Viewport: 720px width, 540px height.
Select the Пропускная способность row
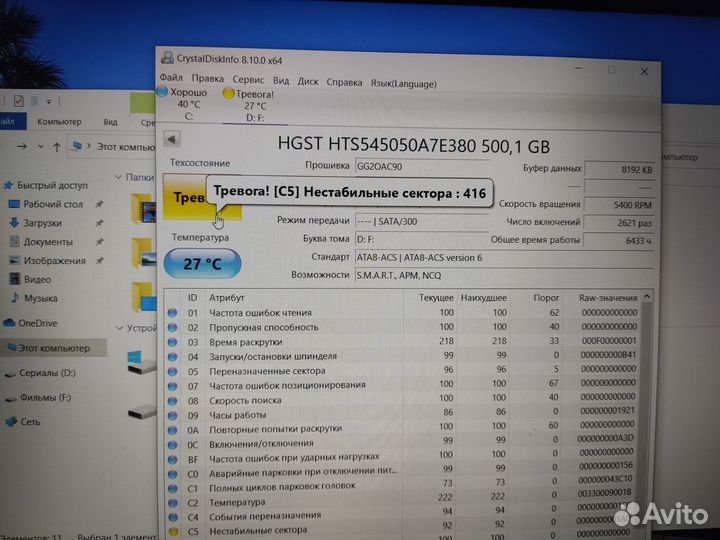coord(403,327)
